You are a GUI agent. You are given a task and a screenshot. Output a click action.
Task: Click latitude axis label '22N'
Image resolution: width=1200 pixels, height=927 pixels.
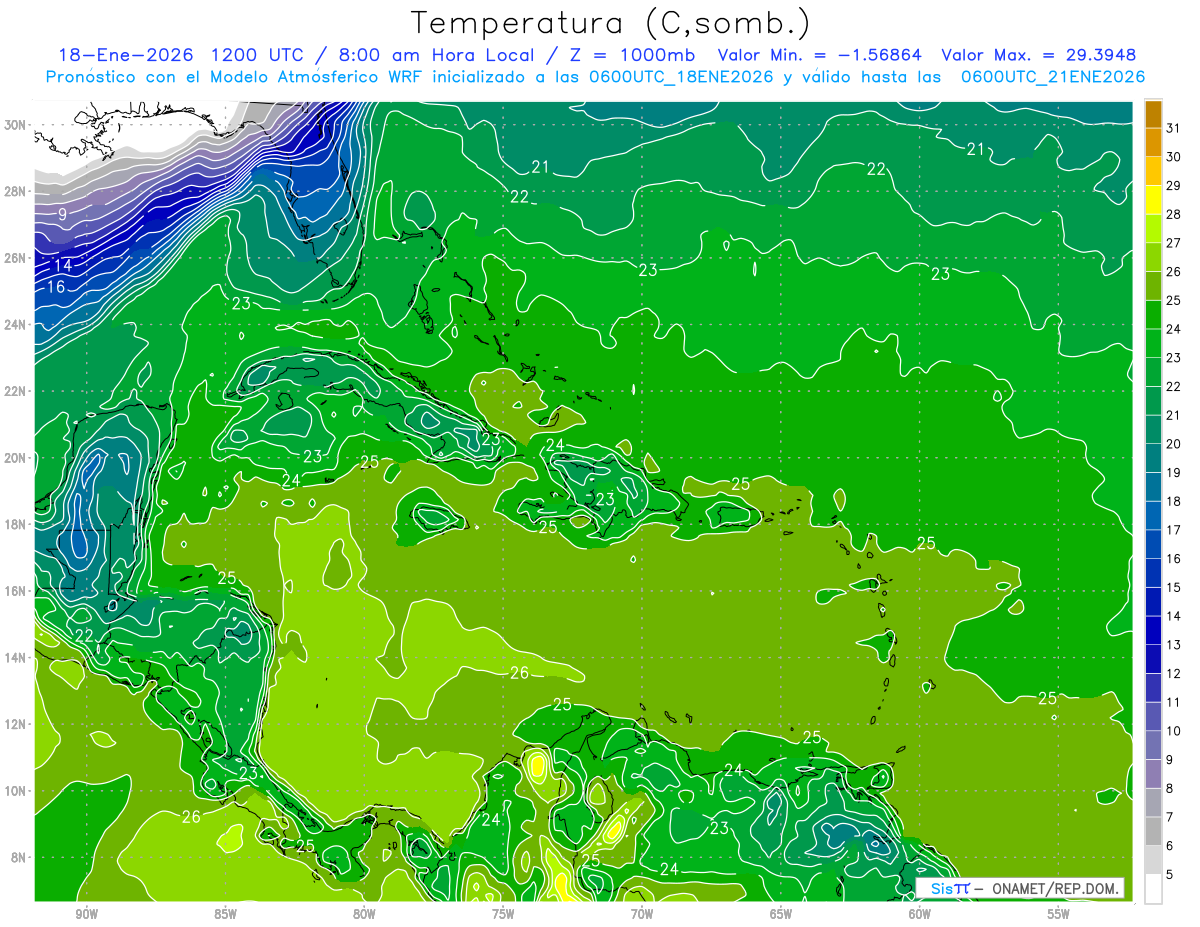click(x=17, y=391)
